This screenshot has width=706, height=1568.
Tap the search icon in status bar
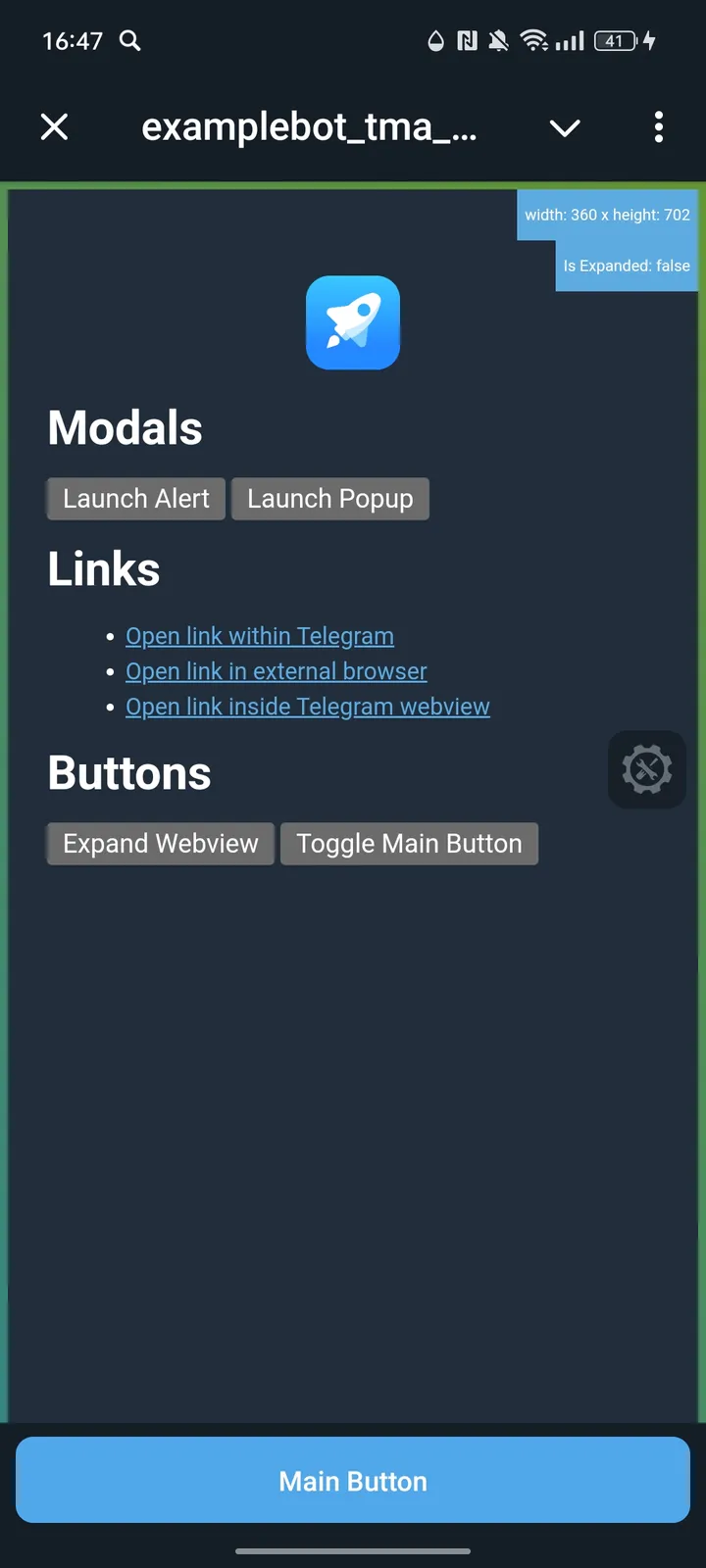(130, 40)
